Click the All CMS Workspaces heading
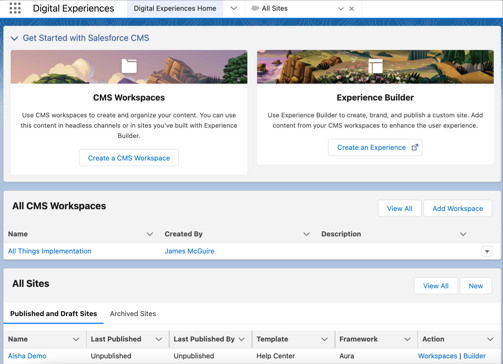Image resolution: width=503 pixels, height=364 pixels. click(59, 206)
